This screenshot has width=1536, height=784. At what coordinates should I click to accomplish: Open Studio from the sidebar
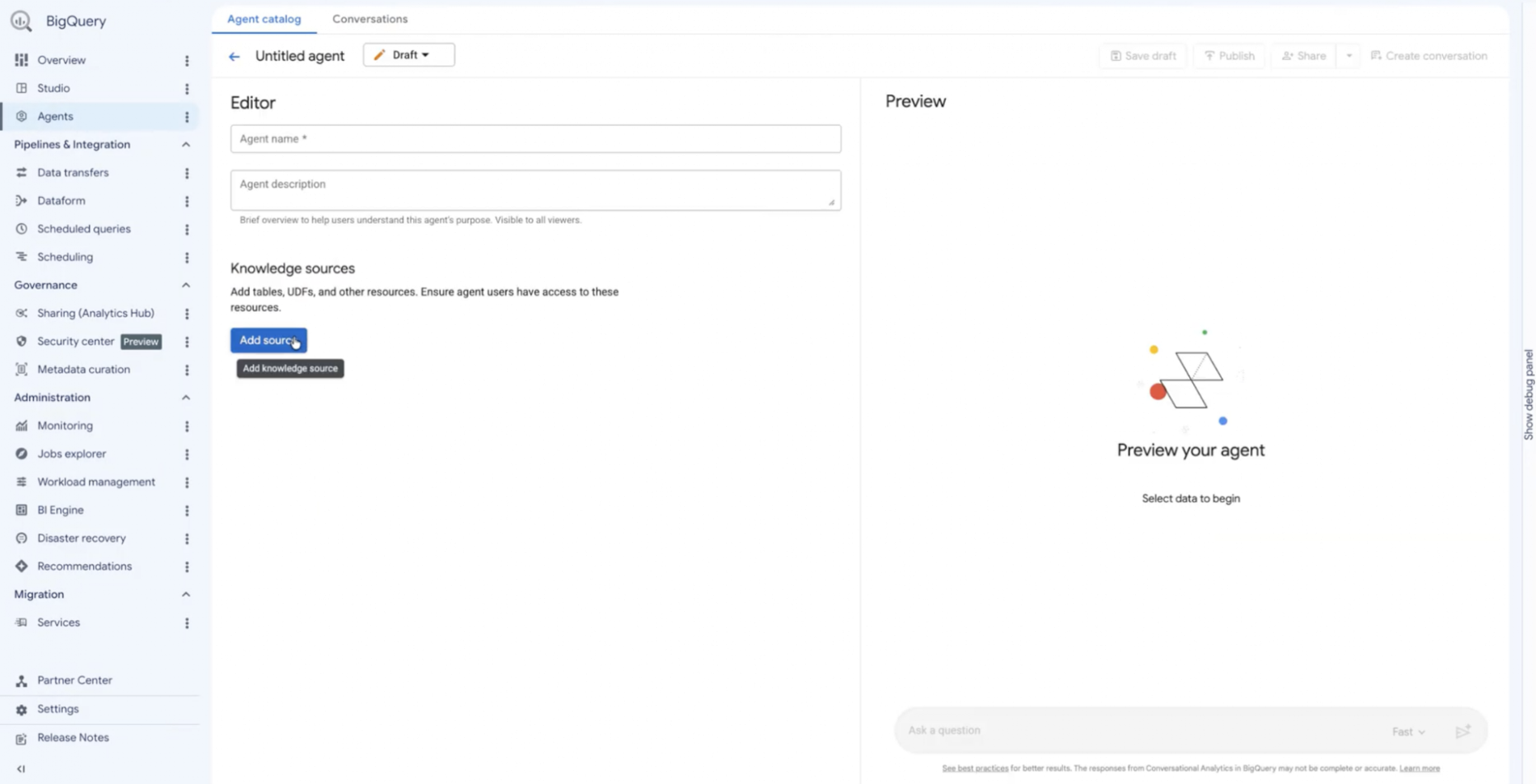(x=53, y=88)
